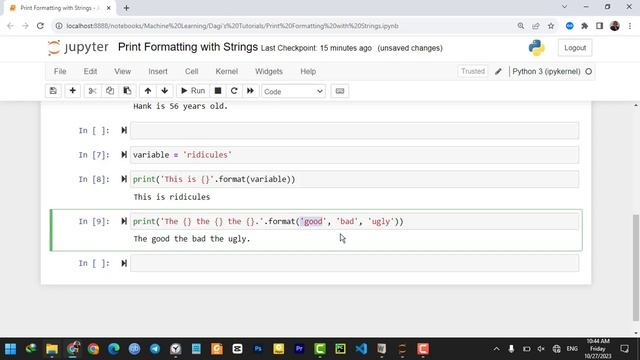This screenshot has height=360, width=640.
Task: Restart kernel and run all cells icon
Action: [250, 91]
